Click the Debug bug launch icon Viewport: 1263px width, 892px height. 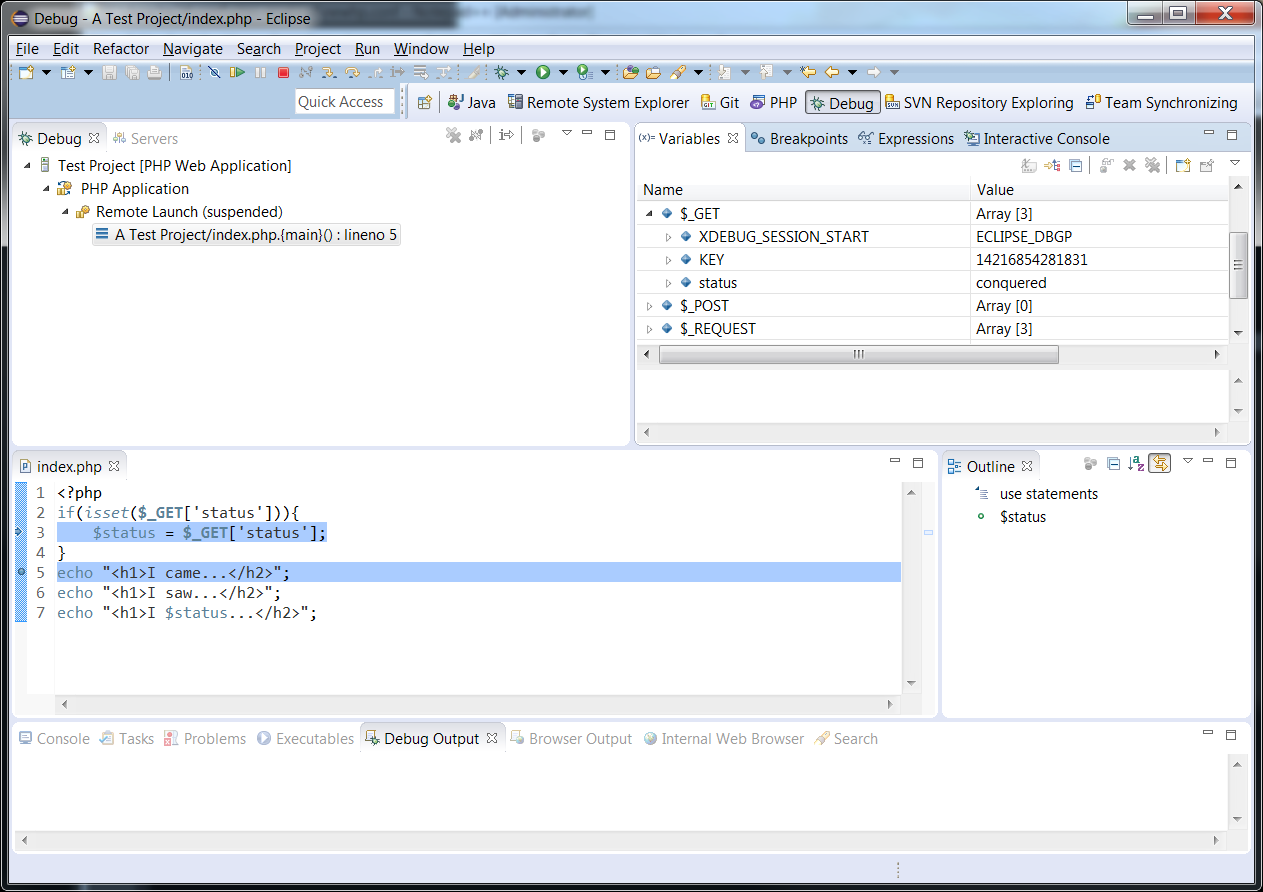pos(502,72)
